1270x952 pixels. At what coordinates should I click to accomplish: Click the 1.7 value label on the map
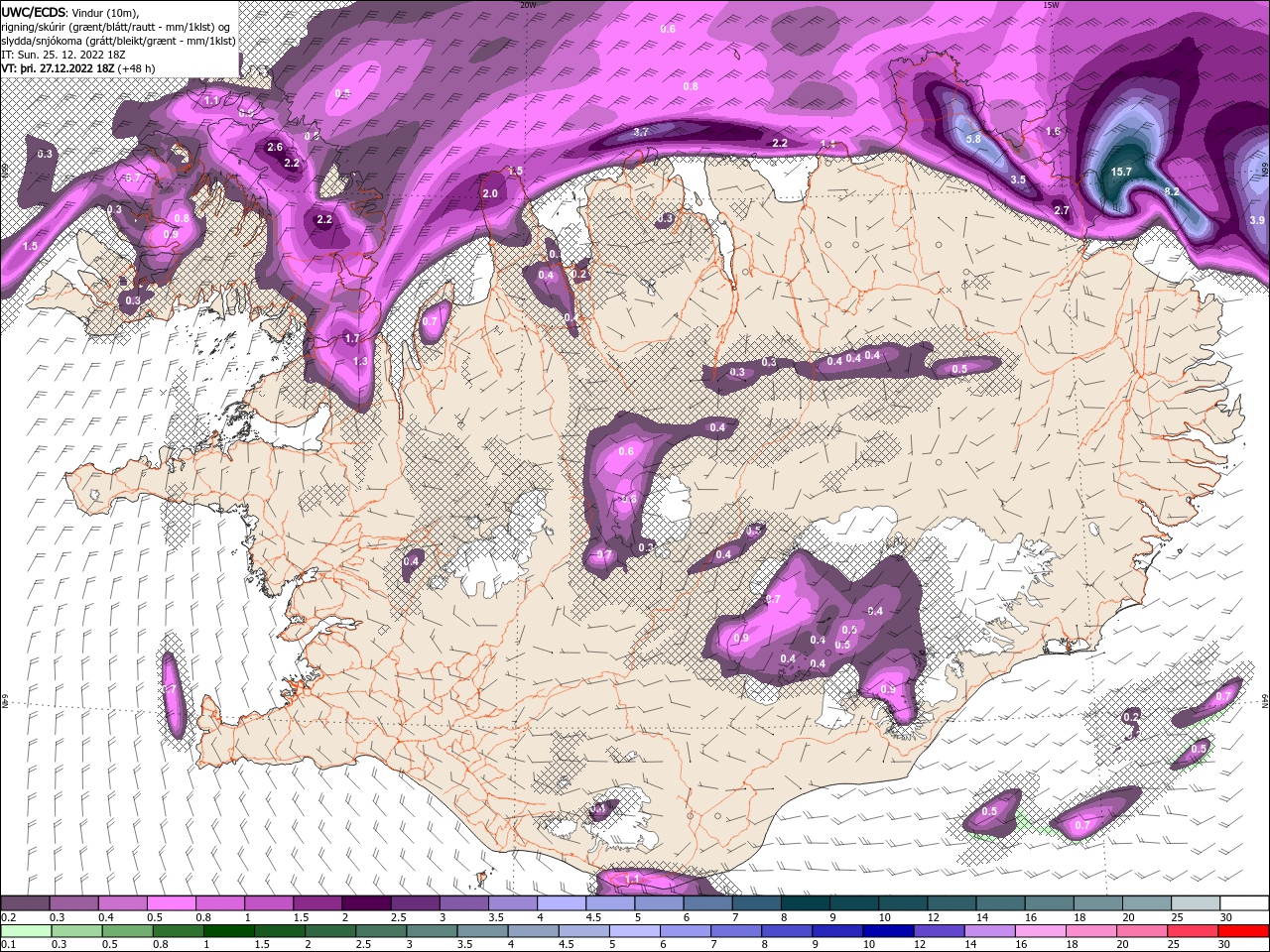(x=352, y=338)
